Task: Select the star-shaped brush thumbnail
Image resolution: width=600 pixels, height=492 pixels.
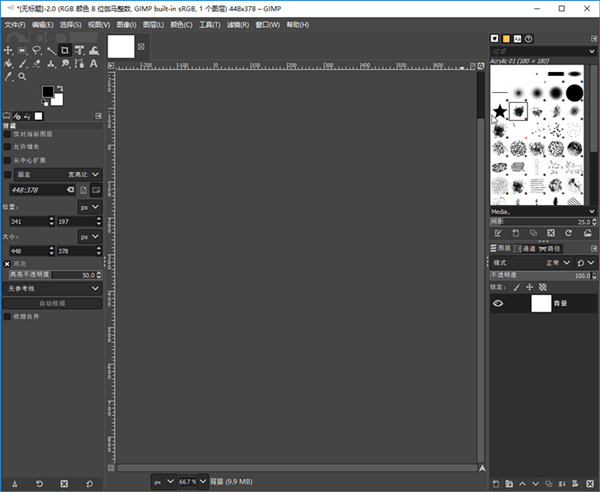Action: pos(498,109)
